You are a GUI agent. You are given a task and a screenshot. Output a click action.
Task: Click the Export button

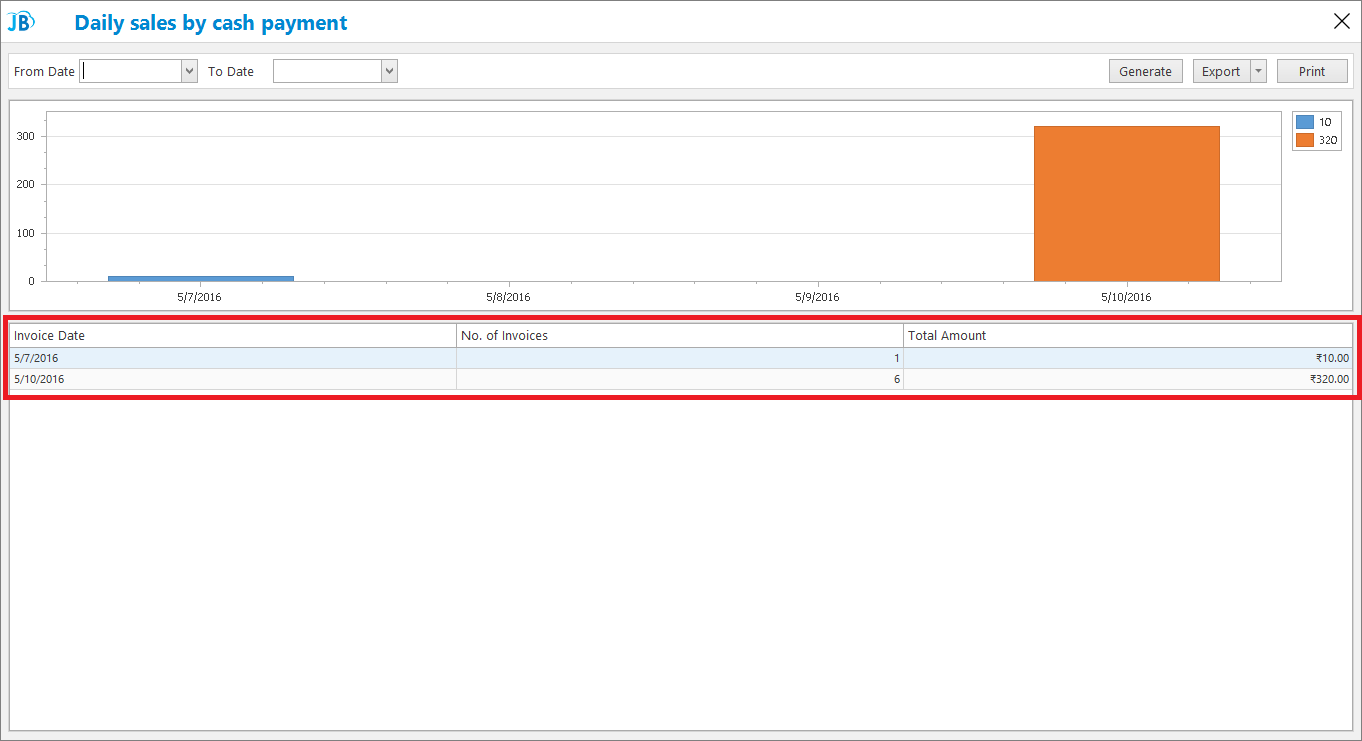(x=1221, y=71)
